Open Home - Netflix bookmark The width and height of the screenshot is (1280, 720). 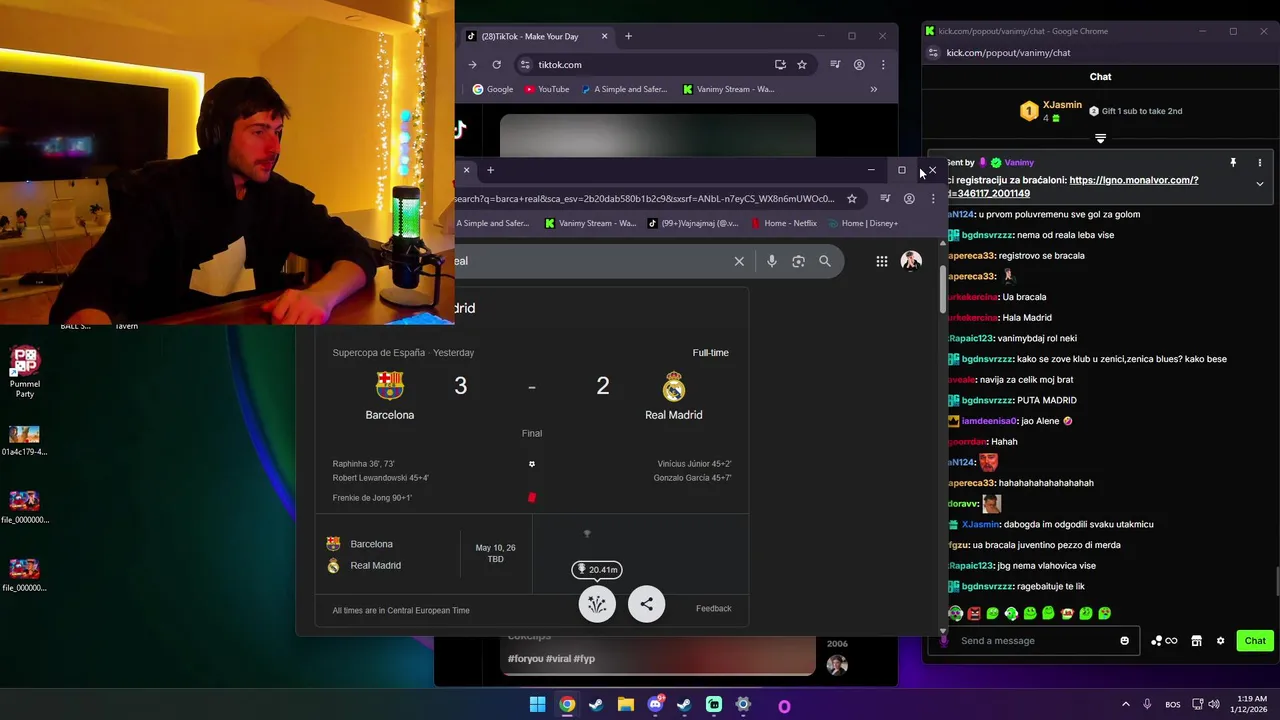click(784, 223)
